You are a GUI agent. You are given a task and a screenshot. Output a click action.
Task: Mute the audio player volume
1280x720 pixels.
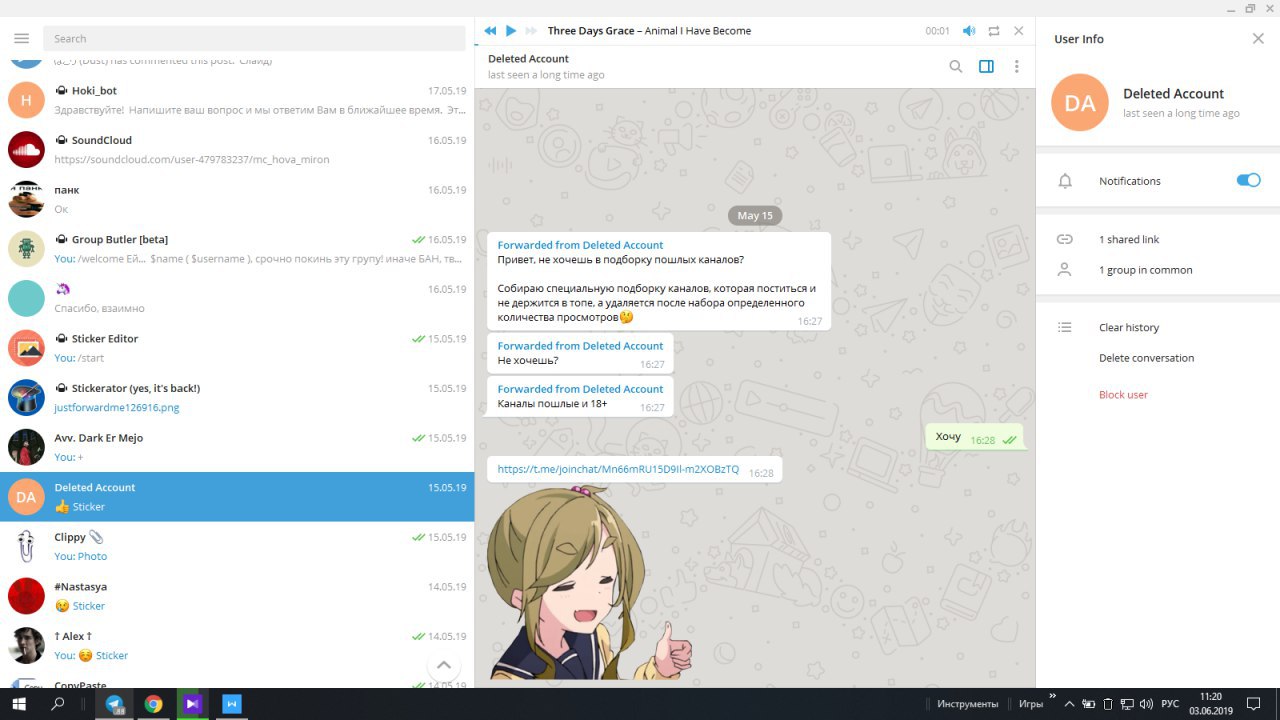[x=968, y=31]
